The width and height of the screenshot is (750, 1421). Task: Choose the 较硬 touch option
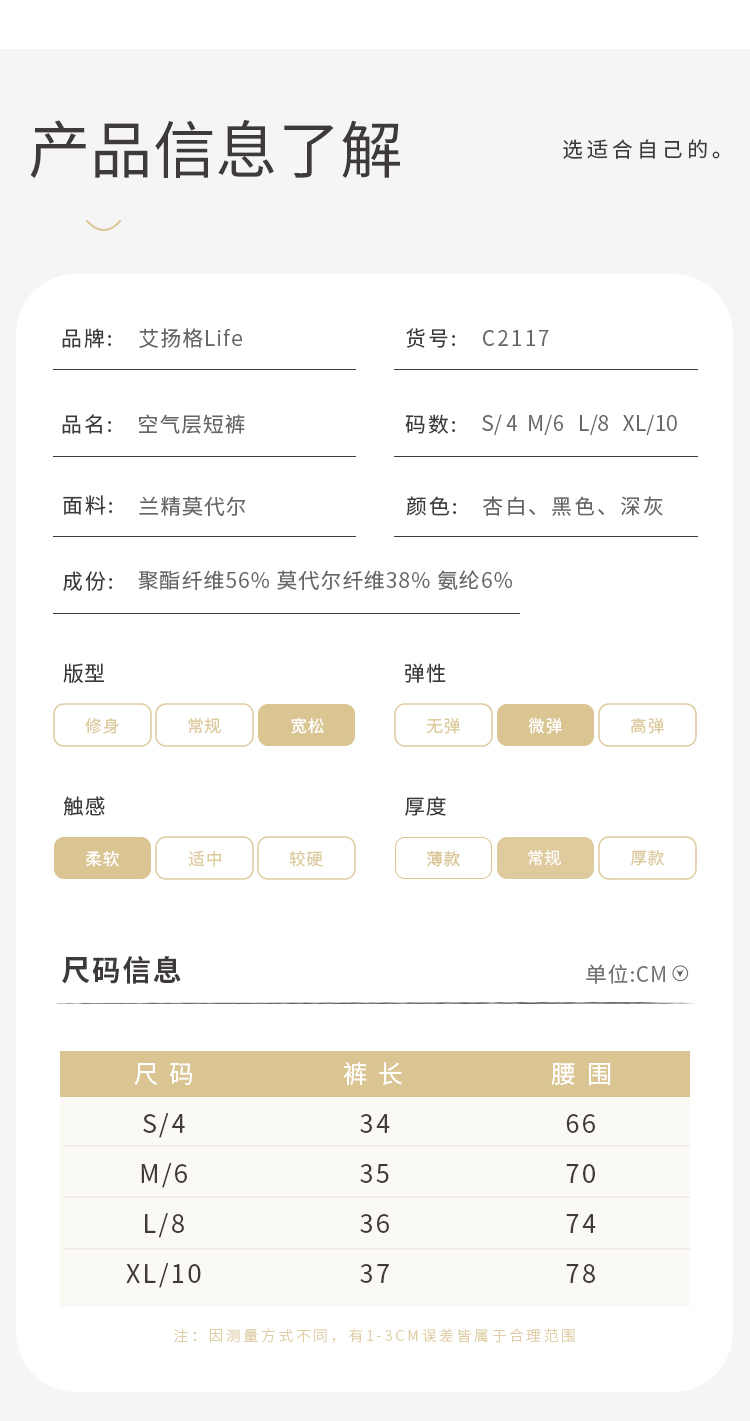coord(307,858)
